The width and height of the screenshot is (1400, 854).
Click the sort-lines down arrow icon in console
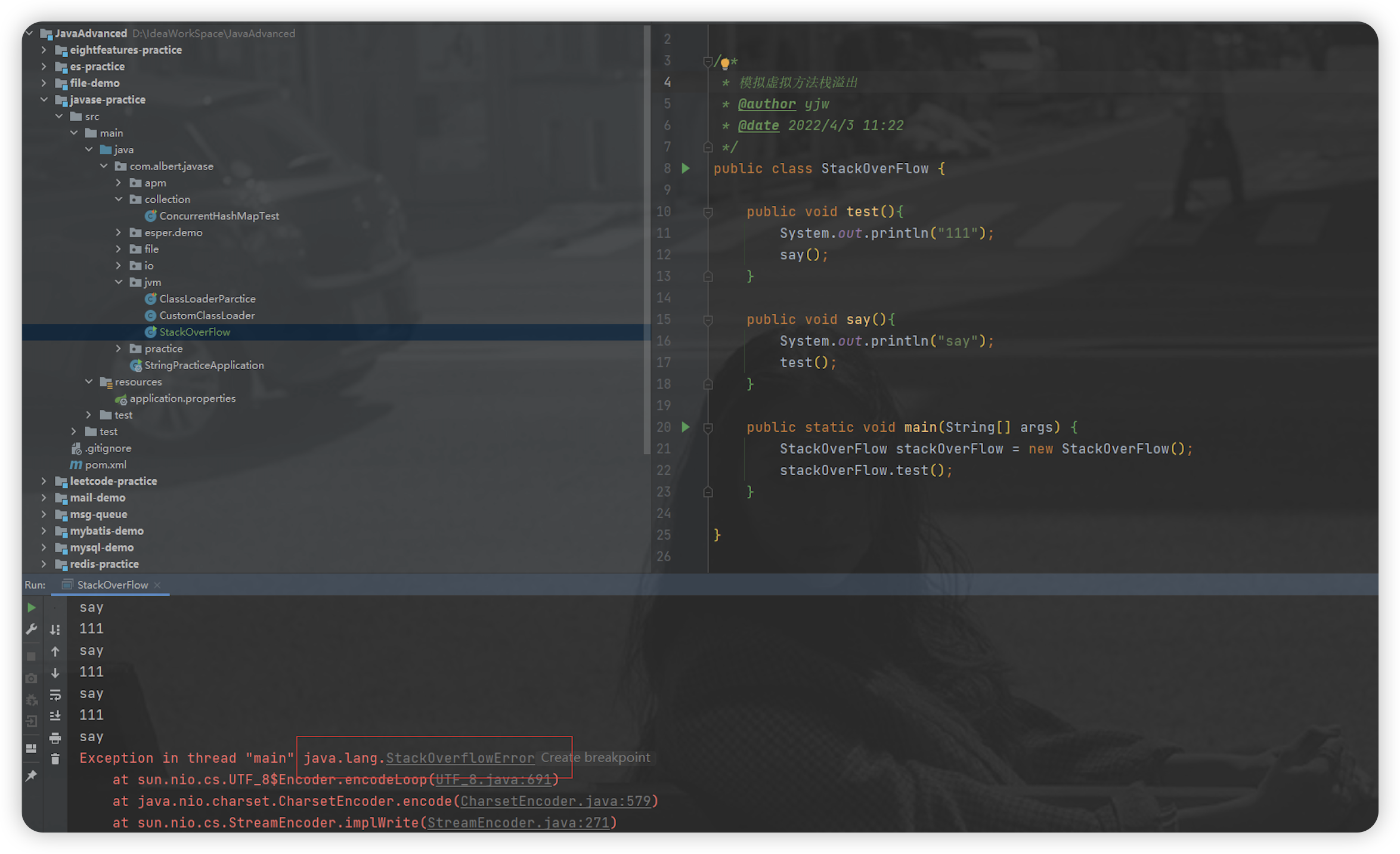[55, 629]
